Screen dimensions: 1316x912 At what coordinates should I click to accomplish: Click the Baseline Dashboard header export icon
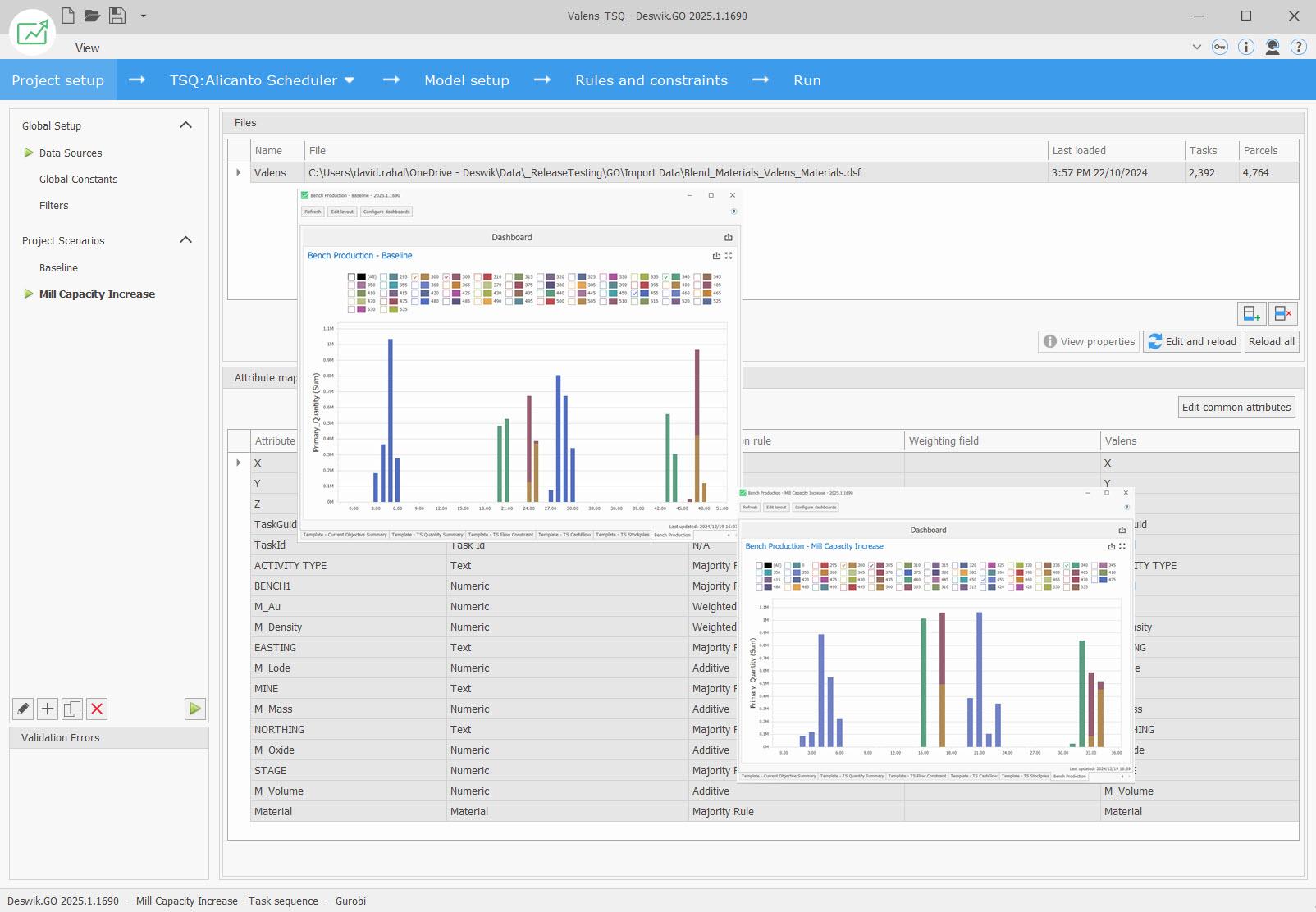pyautogui.click(x=728, y=237)
